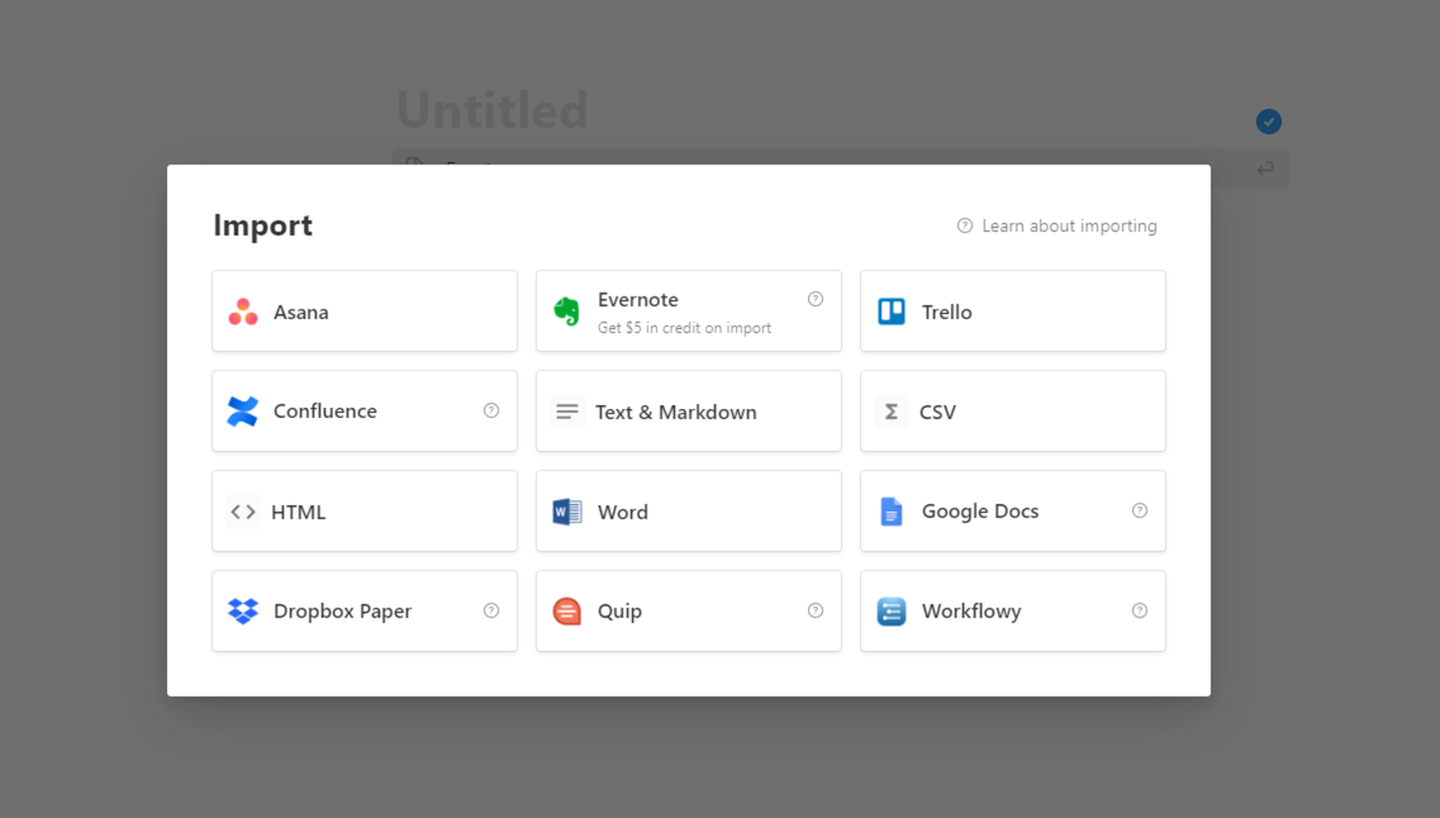Click the Confluence logo icon
The width and height of the screenshot is (1440, 818).
[243, 411]
